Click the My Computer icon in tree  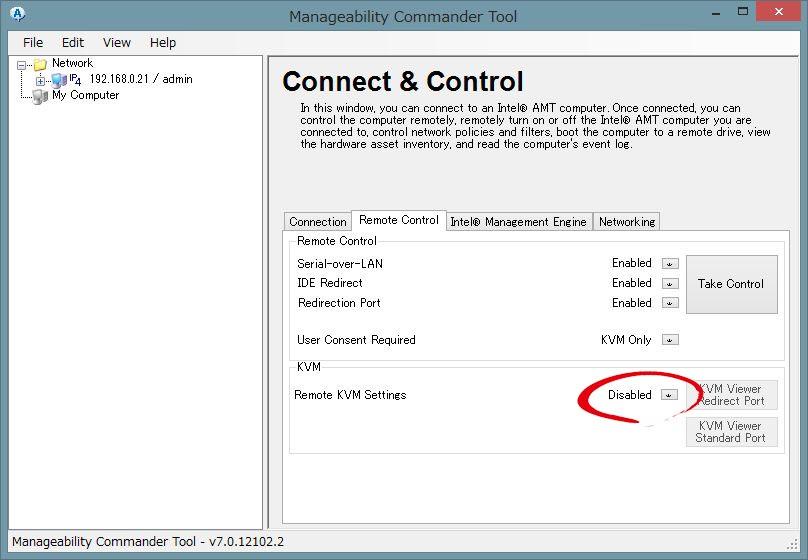coord(40,96)
